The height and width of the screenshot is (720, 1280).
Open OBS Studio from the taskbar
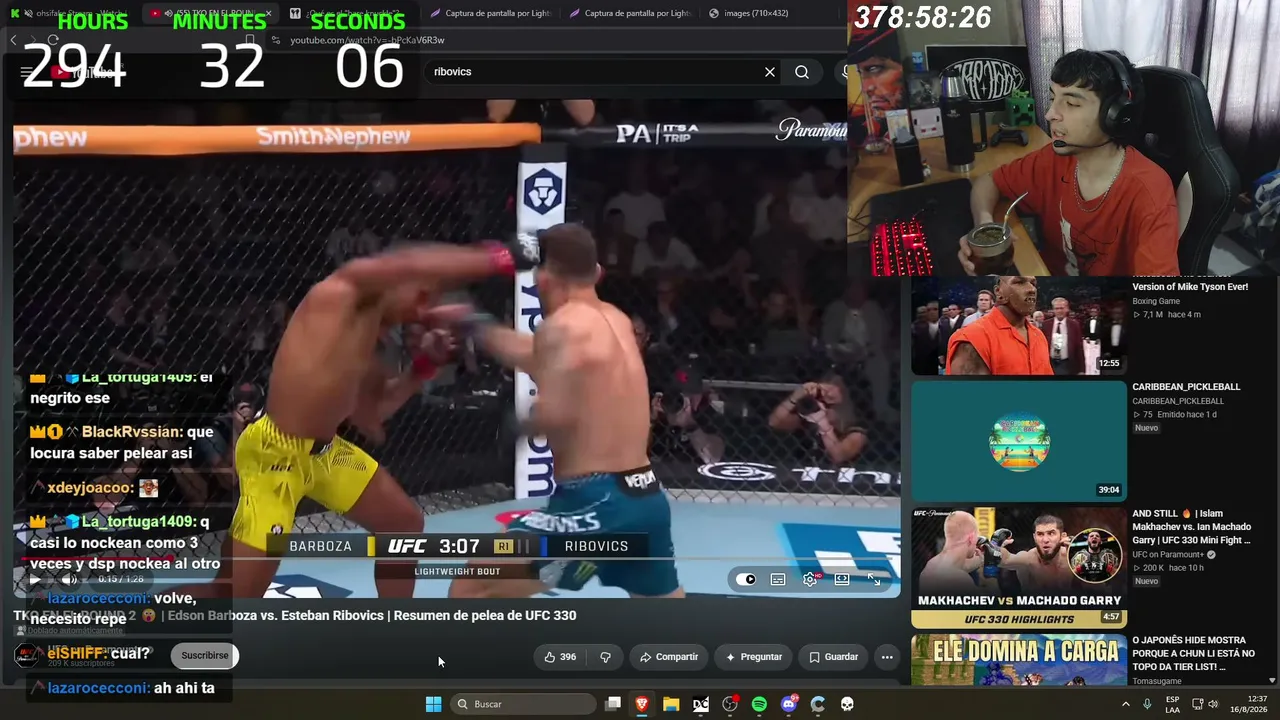[730, 704]
